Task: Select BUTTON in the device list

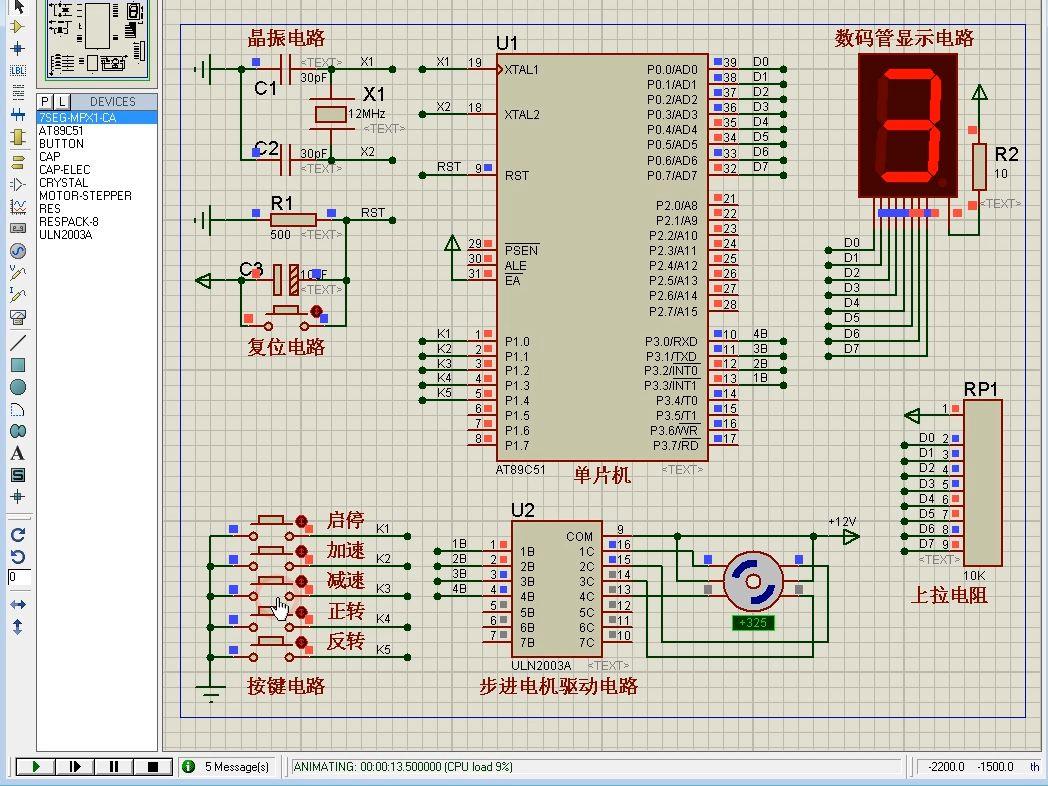Action: pyautogui.click(x=97, y=144)
